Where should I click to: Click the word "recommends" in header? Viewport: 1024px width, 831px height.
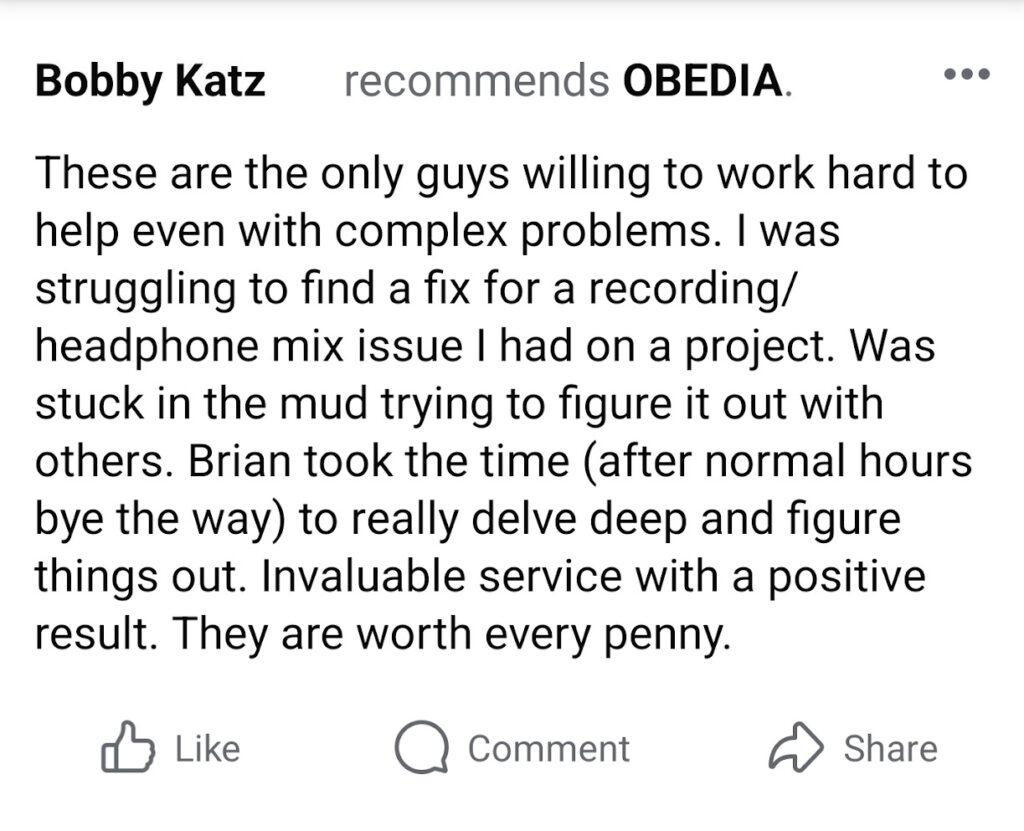[477, 81]
